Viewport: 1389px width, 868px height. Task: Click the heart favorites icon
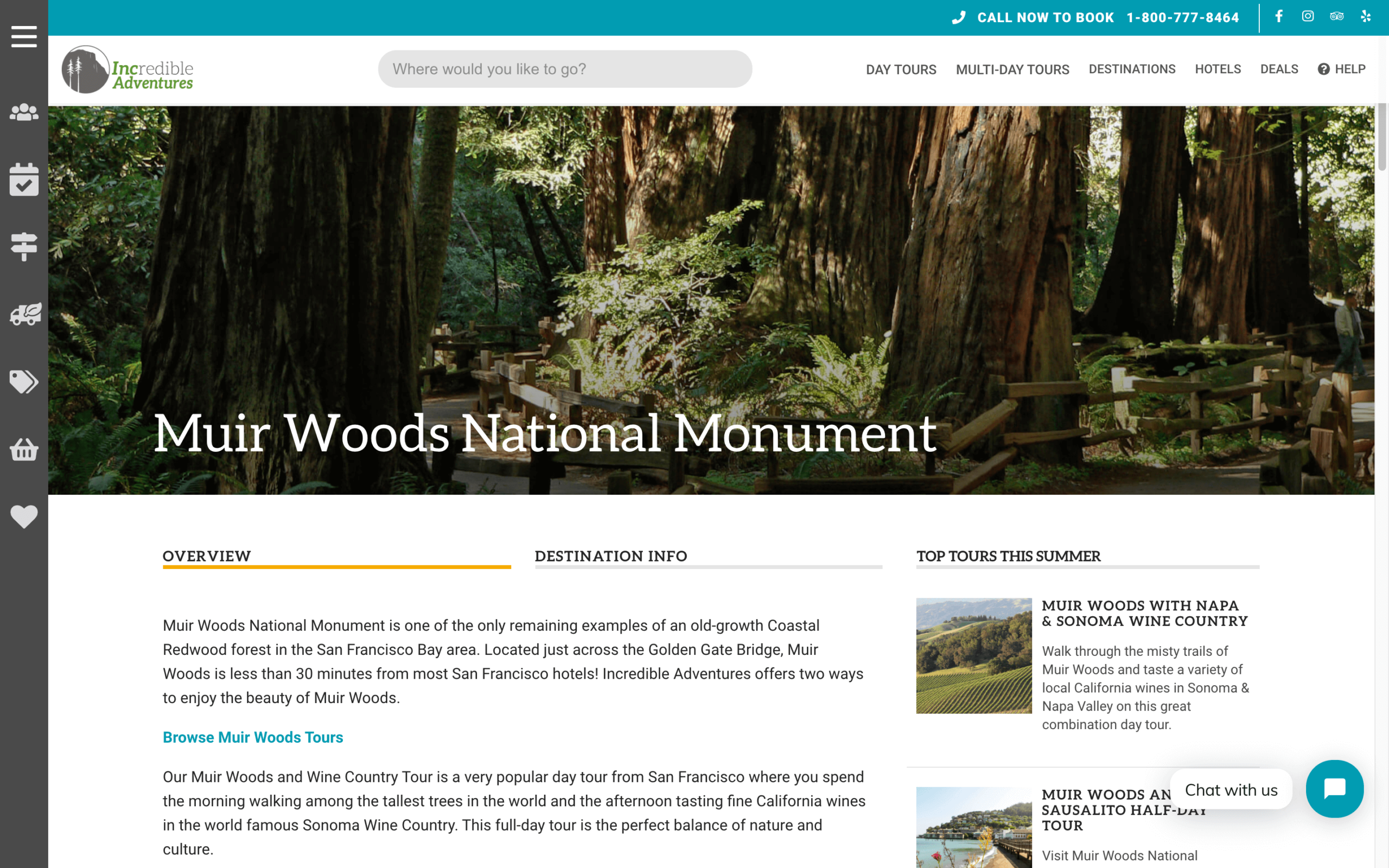click(24, 516)
